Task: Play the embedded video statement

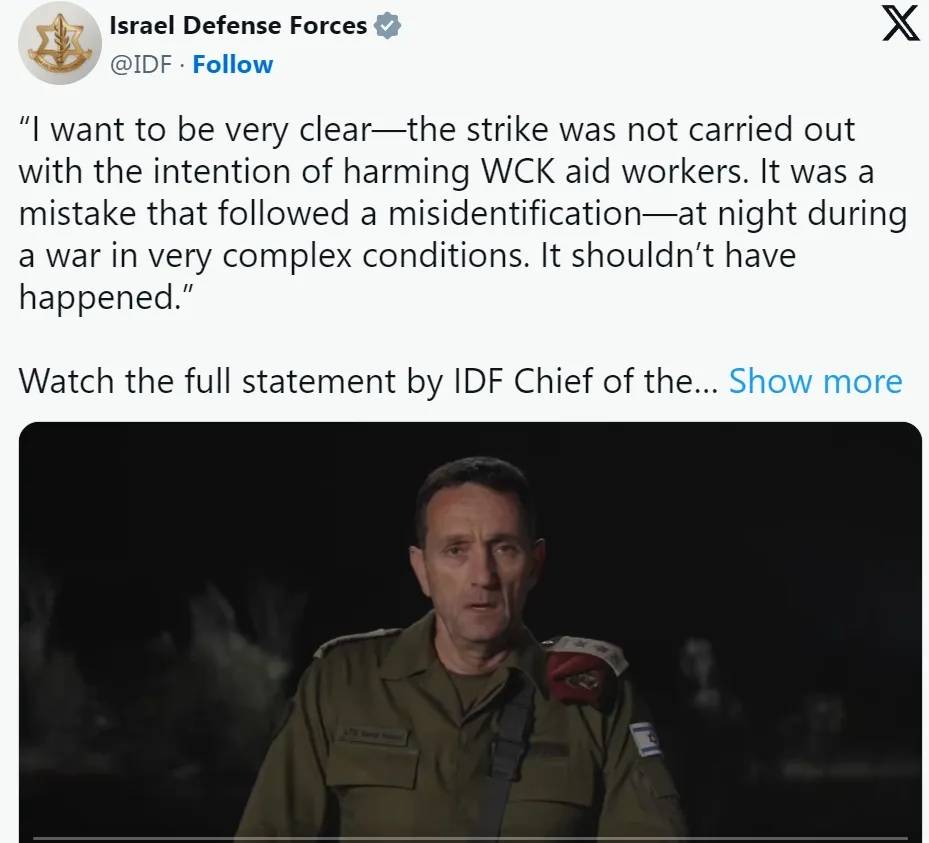Action: point(470,631)
